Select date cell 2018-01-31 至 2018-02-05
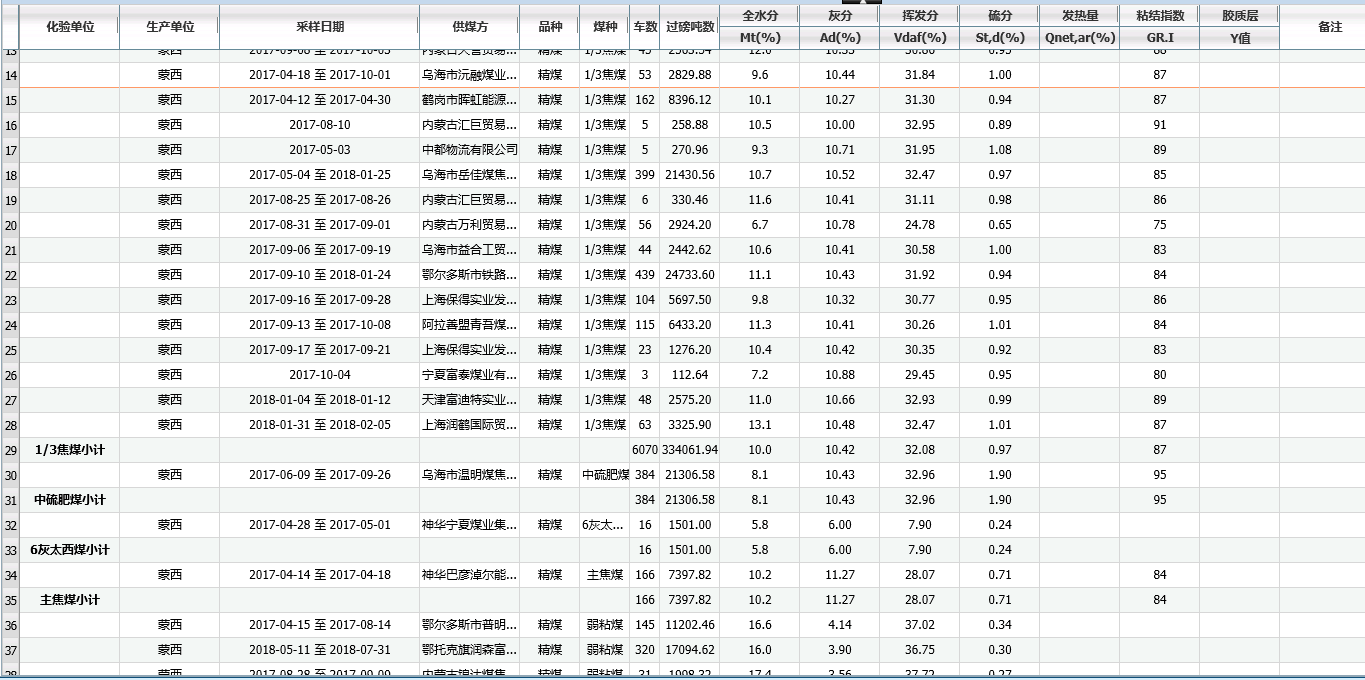 tap(319, 425)
